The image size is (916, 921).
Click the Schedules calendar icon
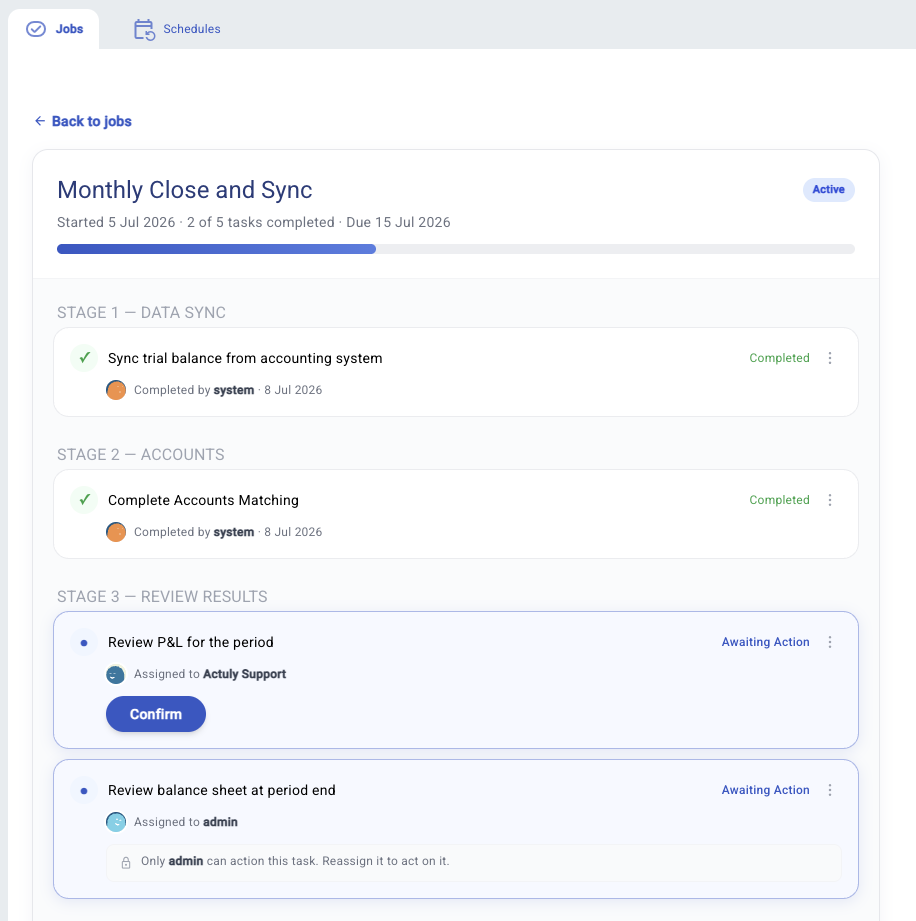pyautogui.click(x=144, y=29)
